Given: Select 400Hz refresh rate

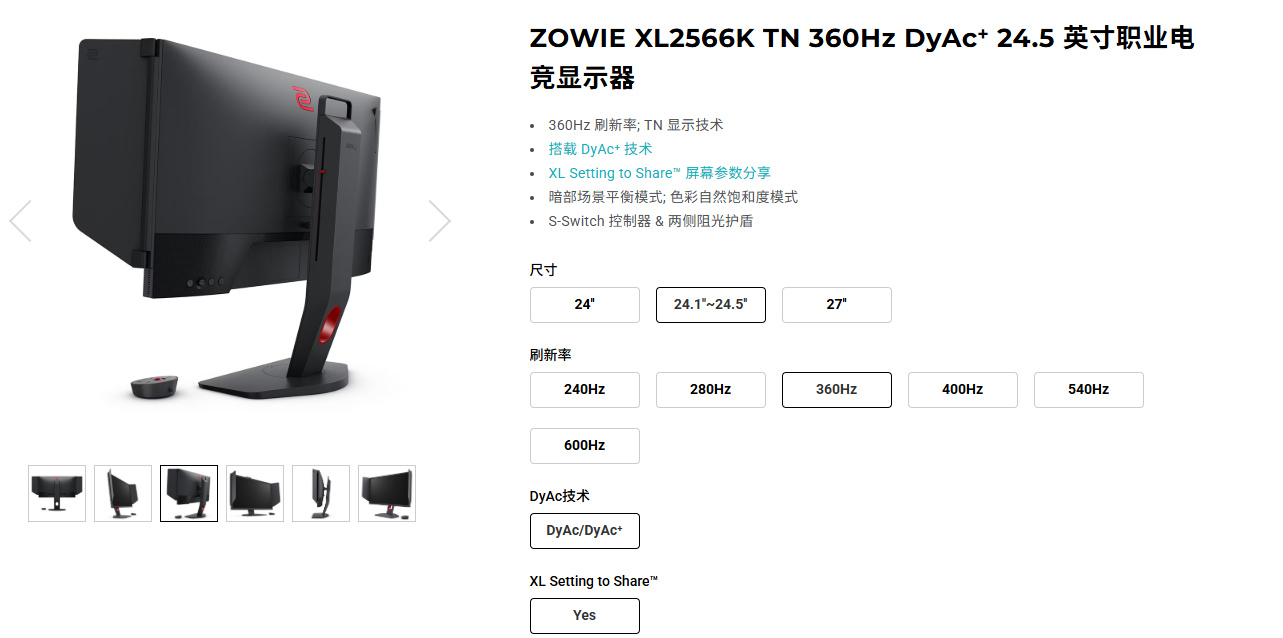Looking at the screenshot, I should tap(963, 390).
